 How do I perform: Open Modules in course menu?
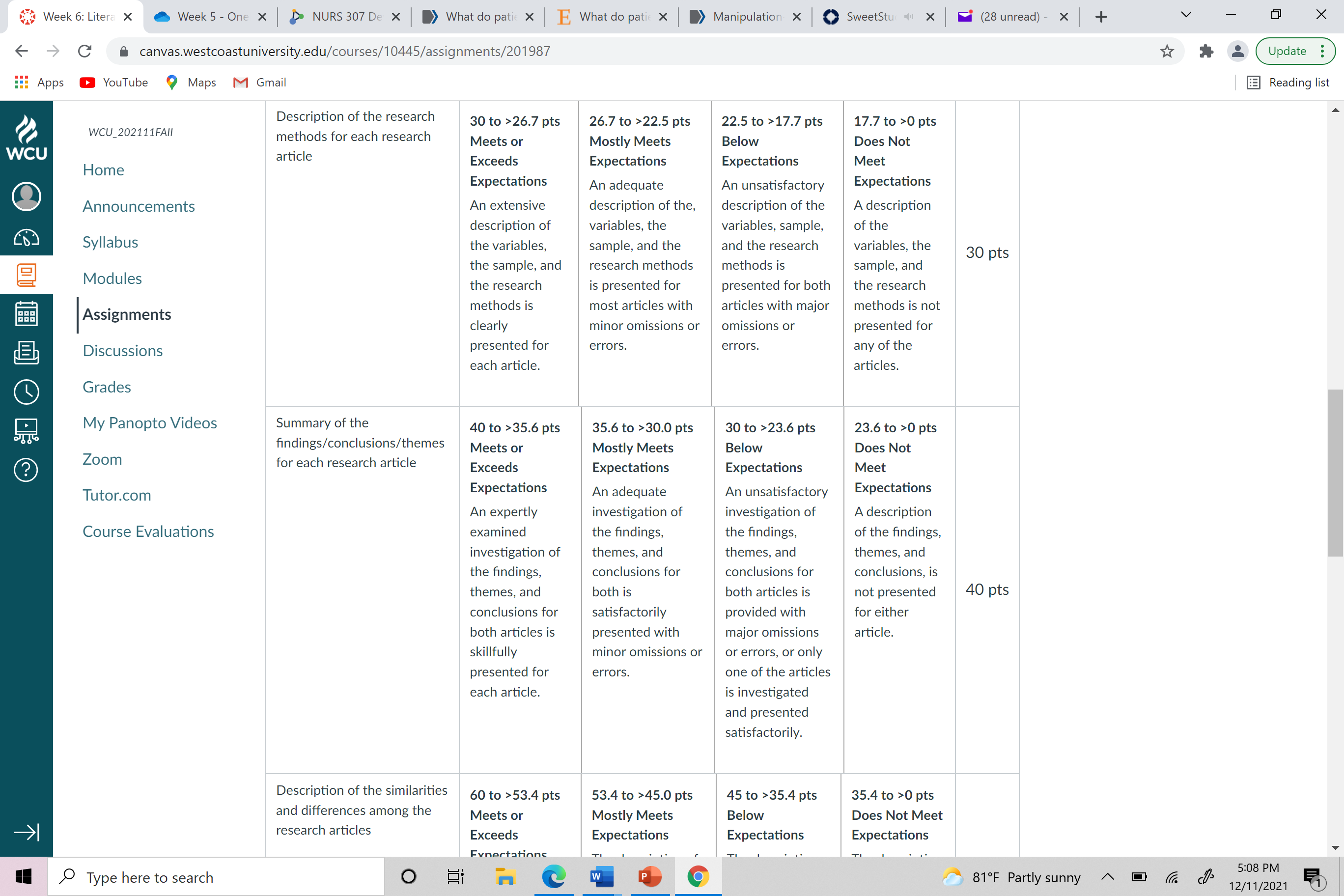coord(112,279)
